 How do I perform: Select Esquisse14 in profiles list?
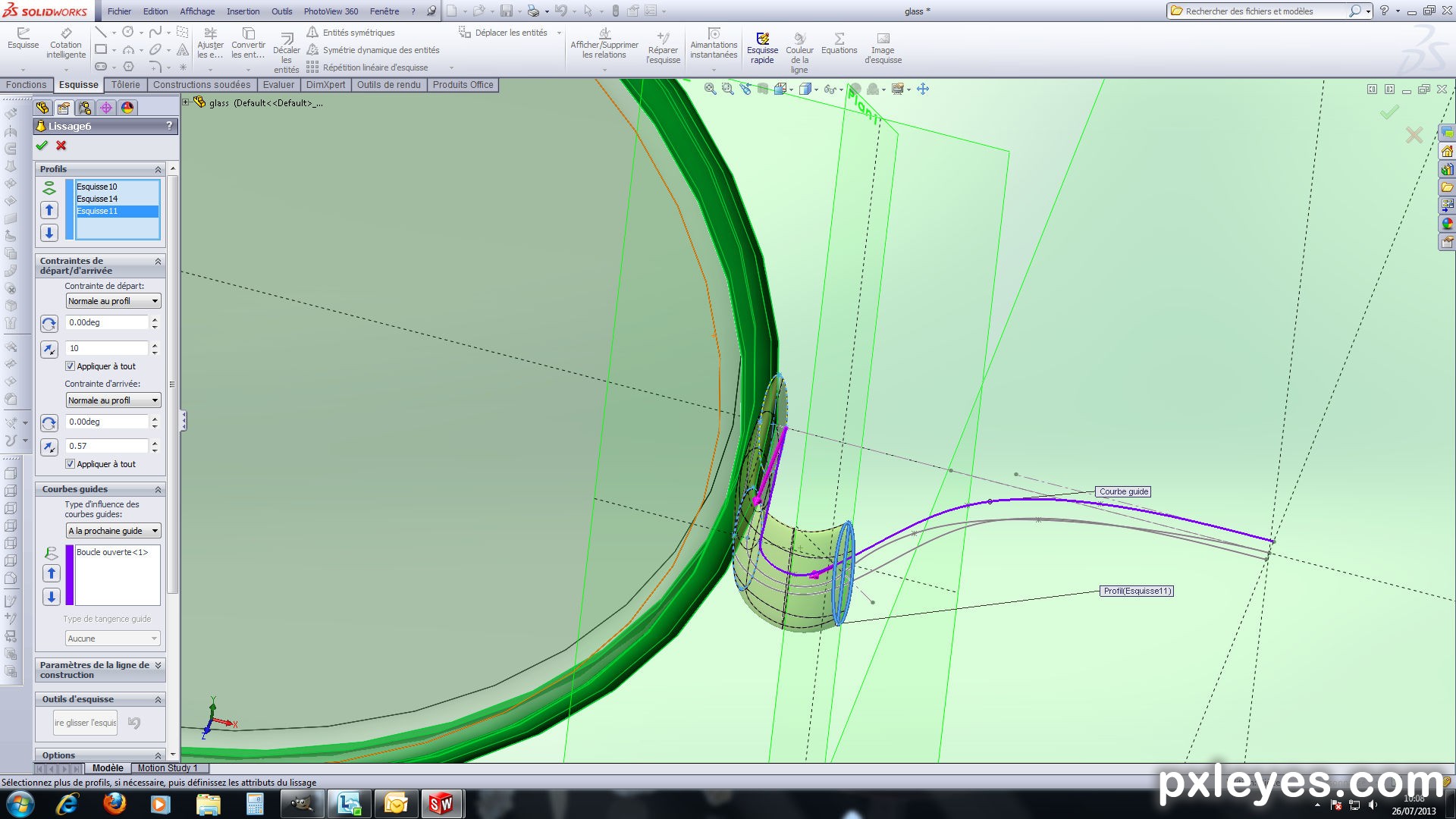tap(116, 199)
